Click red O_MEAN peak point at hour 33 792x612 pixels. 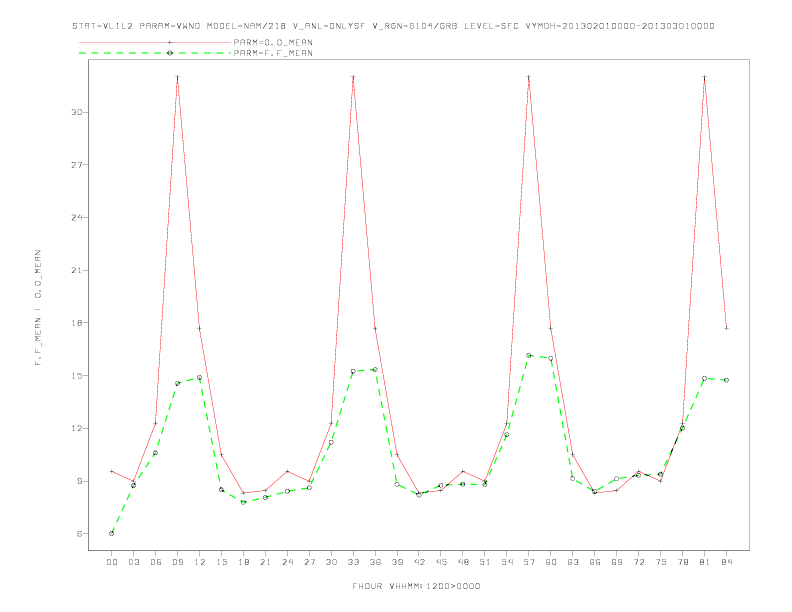click(x=353, y=77)
